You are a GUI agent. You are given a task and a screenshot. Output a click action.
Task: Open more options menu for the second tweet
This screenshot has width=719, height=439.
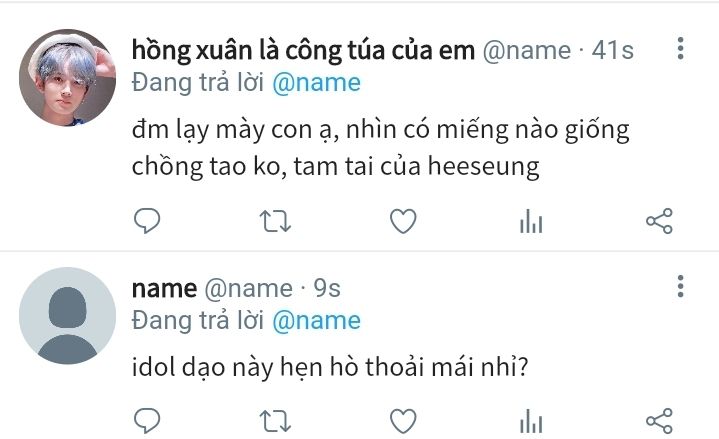pyautogui.click(x=680, y=286)
